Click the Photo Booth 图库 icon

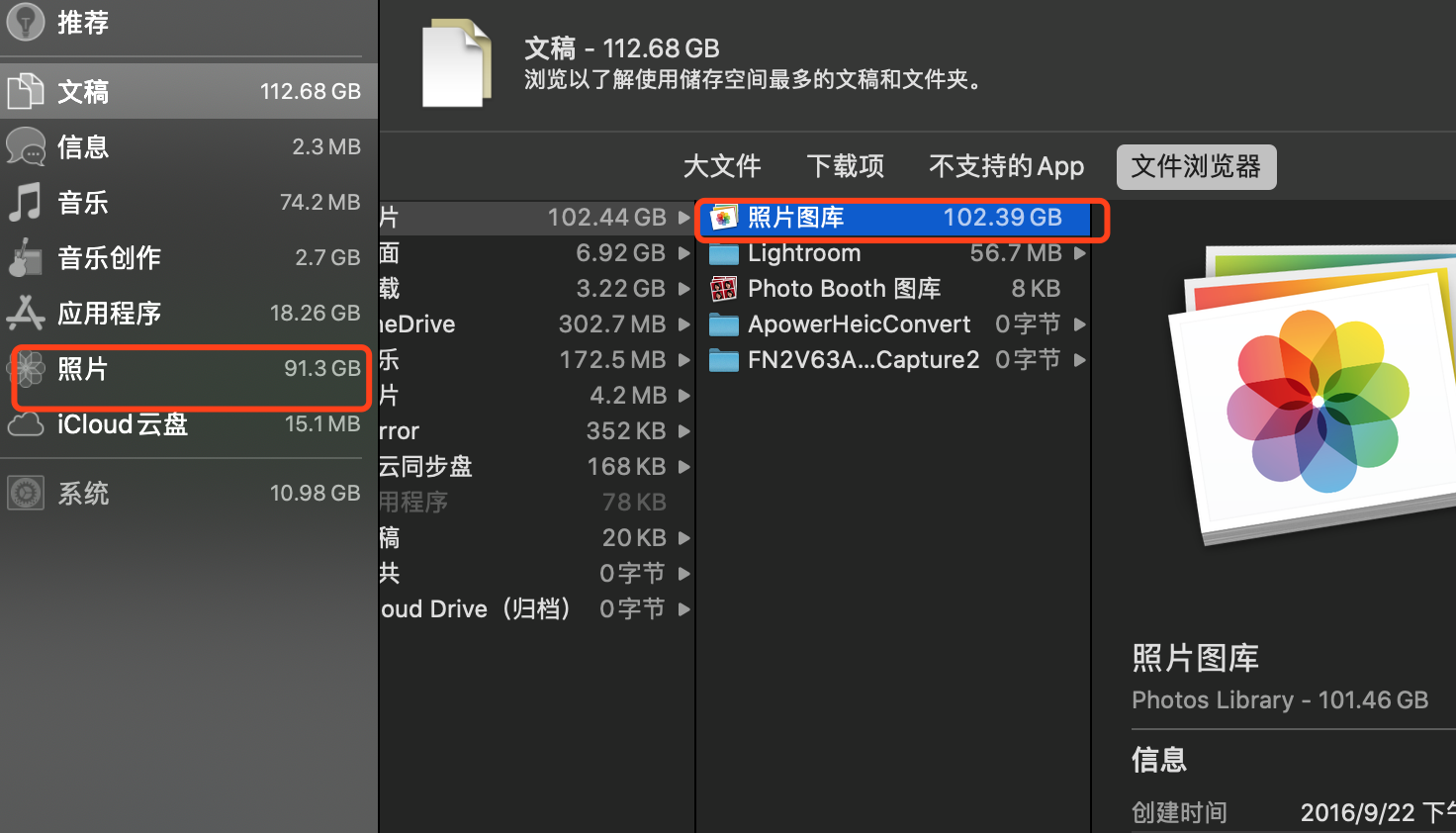(724, 289)
